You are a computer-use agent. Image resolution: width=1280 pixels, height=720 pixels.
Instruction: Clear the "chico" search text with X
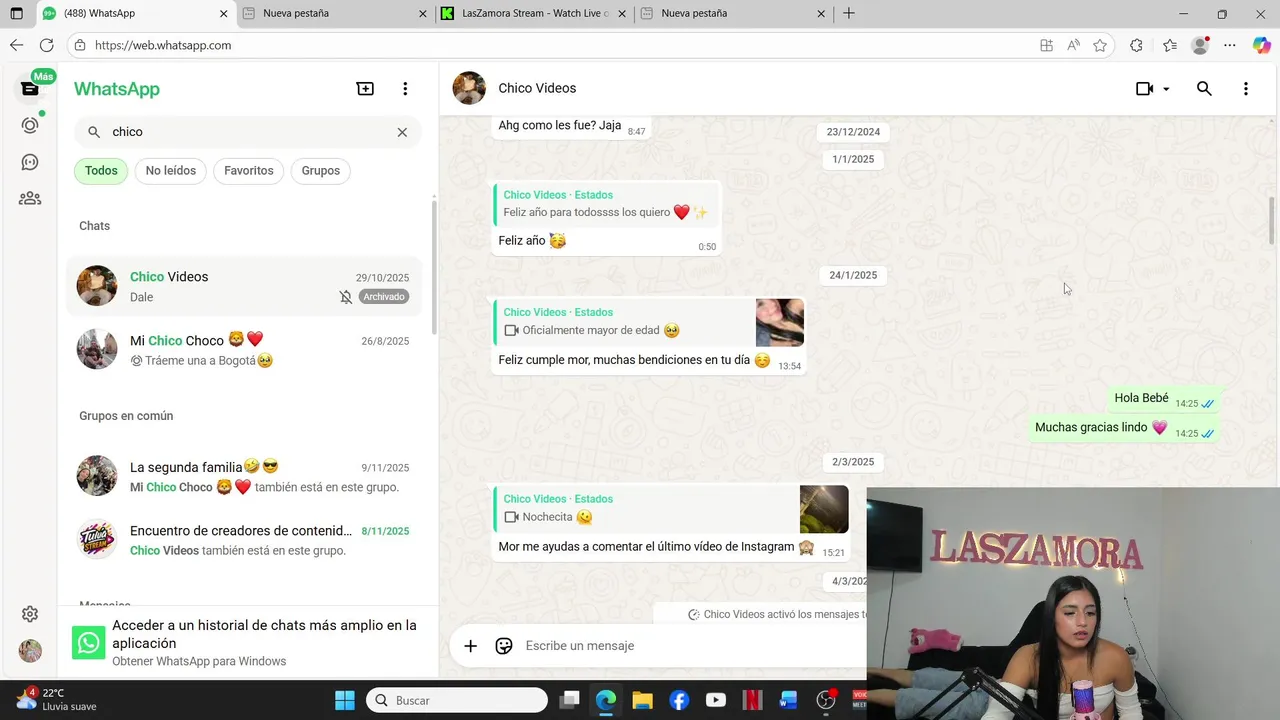pyautogui.click(x=402, y=132)
